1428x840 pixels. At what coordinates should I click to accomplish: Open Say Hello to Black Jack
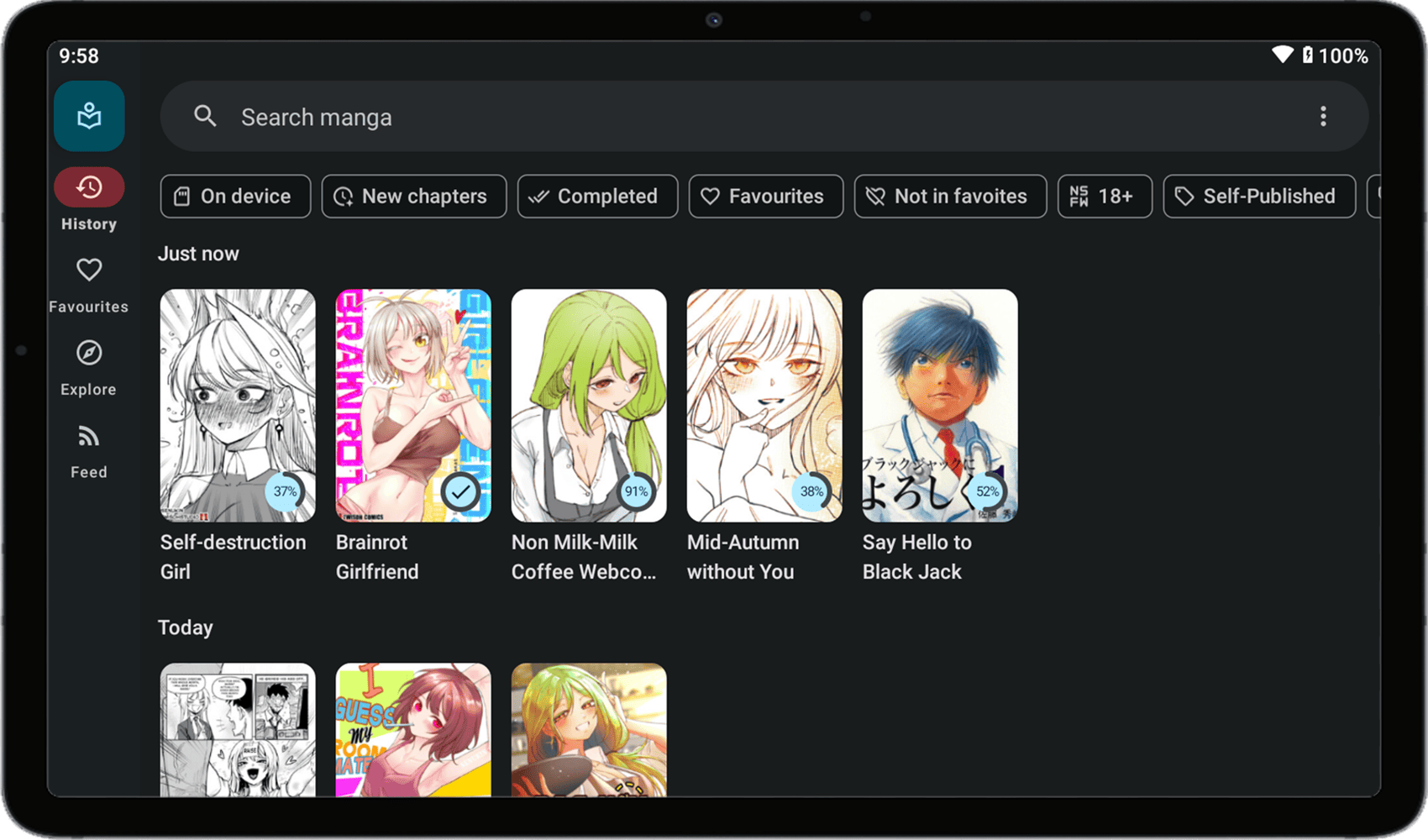point(939,405)
